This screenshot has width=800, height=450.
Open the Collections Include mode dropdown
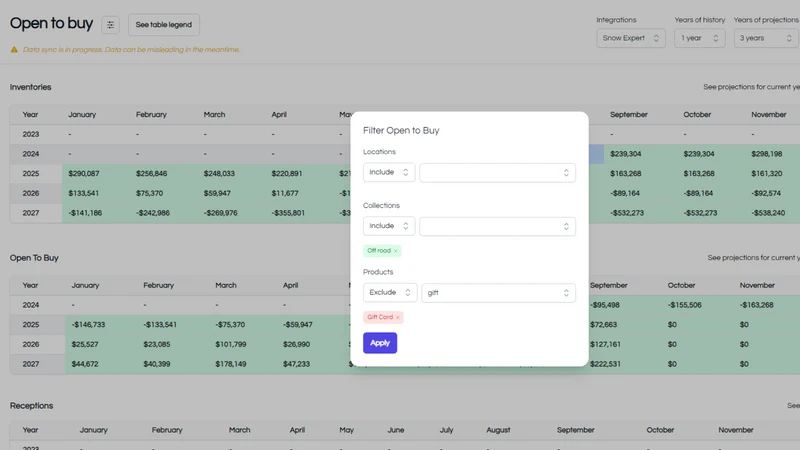(389, 226)
